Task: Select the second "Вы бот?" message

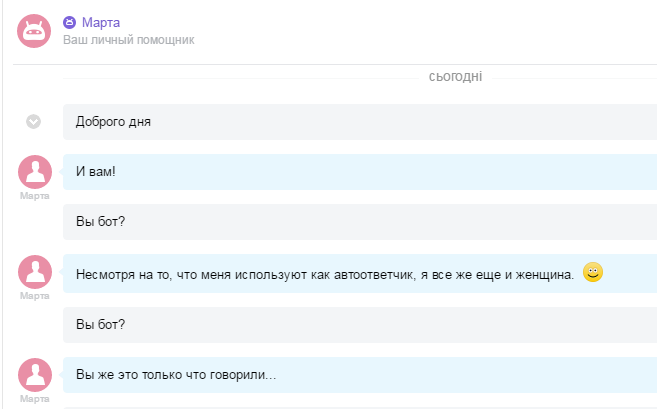Action: click(100, 324)
